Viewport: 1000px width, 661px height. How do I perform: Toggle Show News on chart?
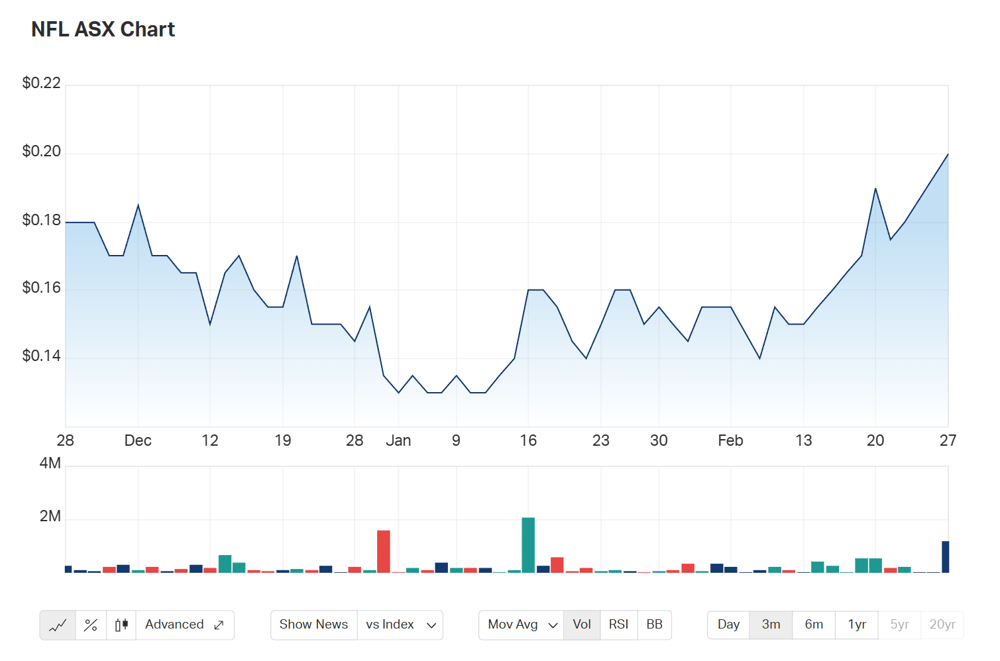(x=313, y=624)
